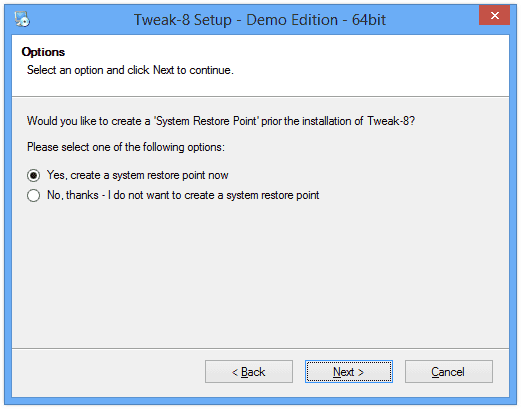The height and width of the screenshot is (409, 521).
Task: Select the 'Yes, create a system restore point' radio button
Action: click(34, 175)
